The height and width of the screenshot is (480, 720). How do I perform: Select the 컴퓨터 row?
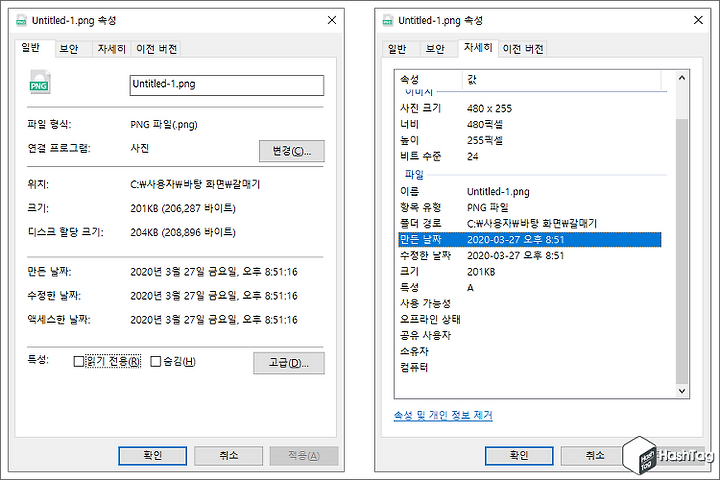point(530,367)
